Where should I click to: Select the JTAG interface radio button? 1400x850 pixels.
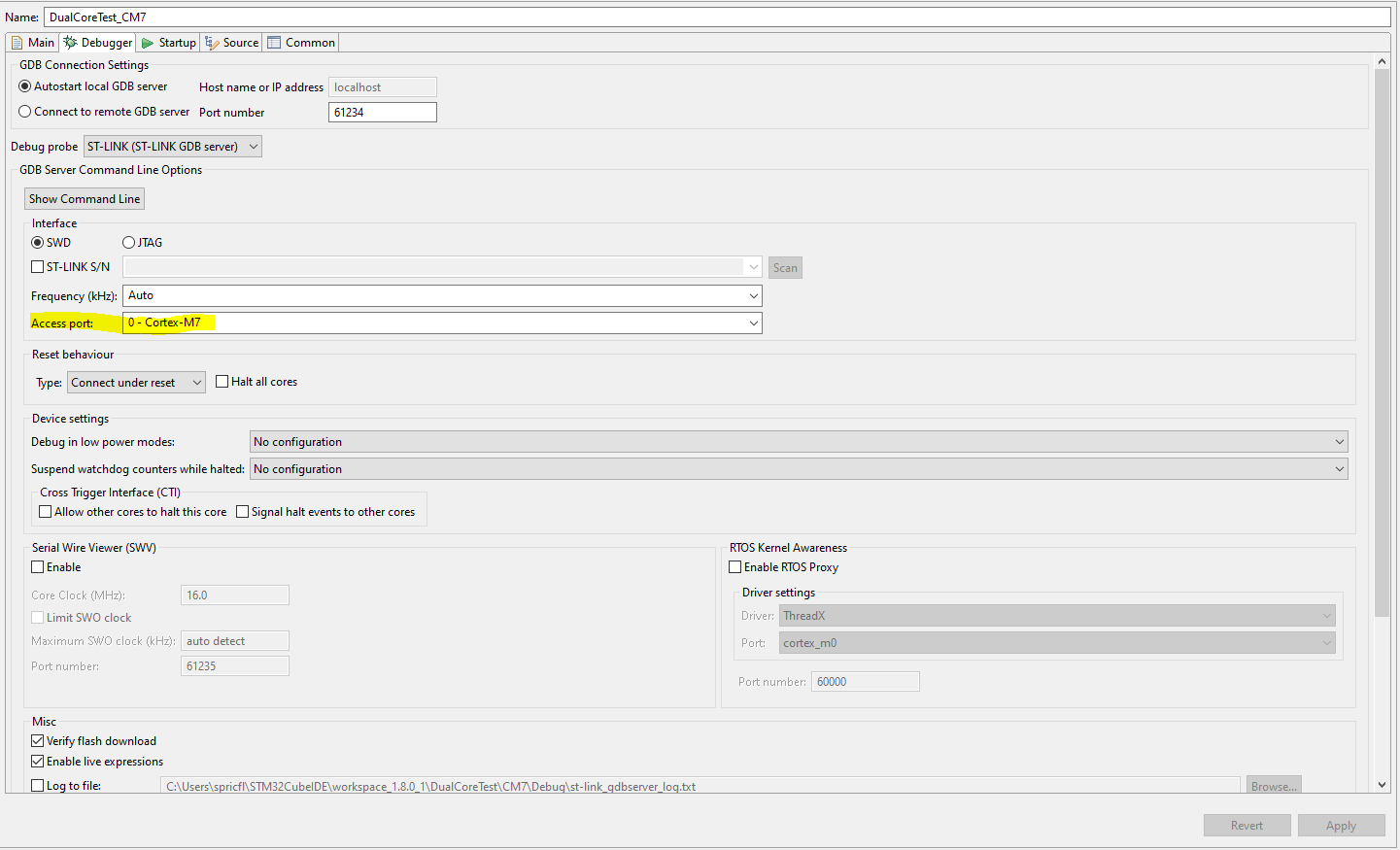pos(128,243)
